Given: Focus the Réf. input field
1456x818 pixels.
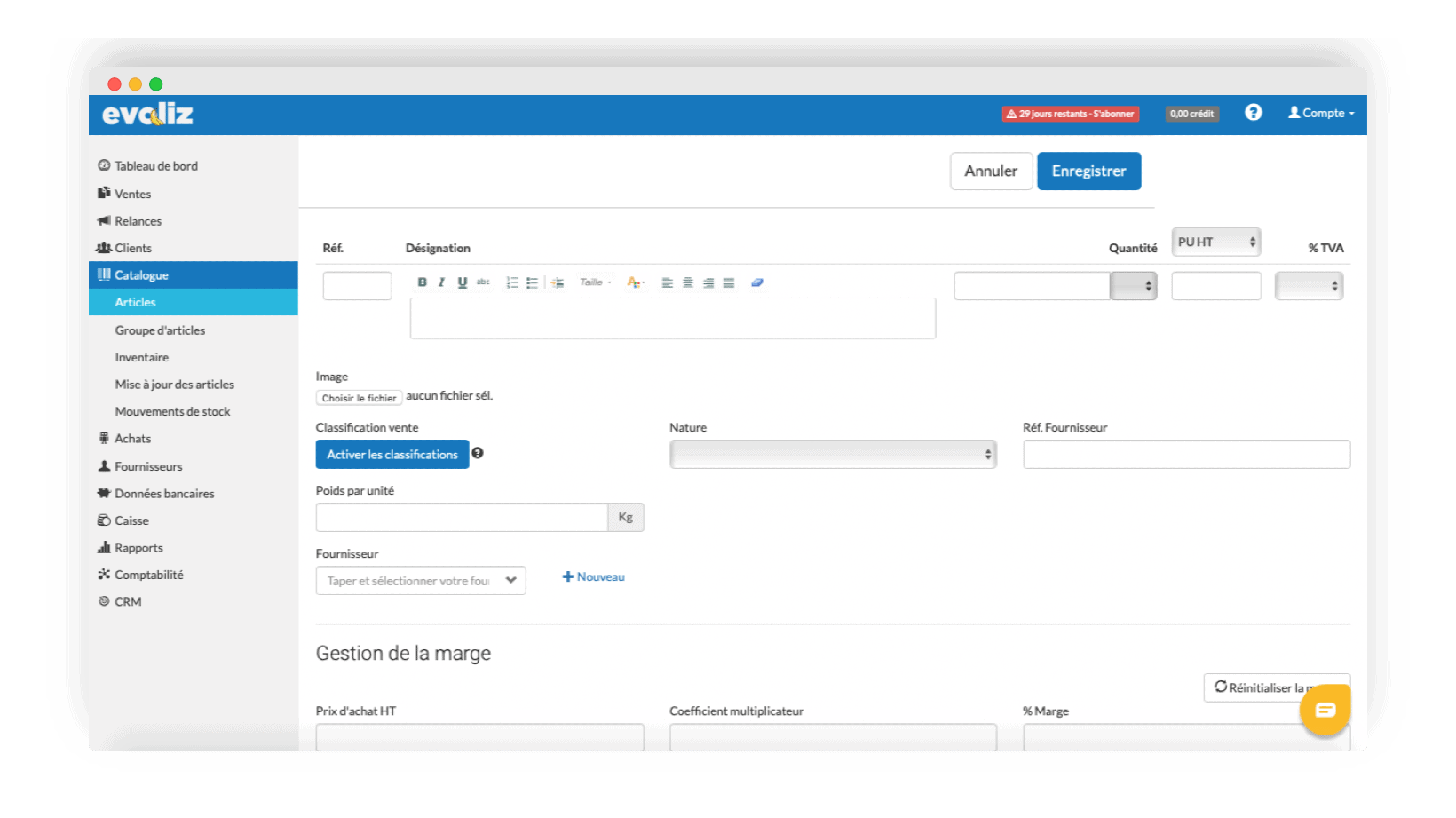Looking at the screenshot, I should [x=357, y=286].
